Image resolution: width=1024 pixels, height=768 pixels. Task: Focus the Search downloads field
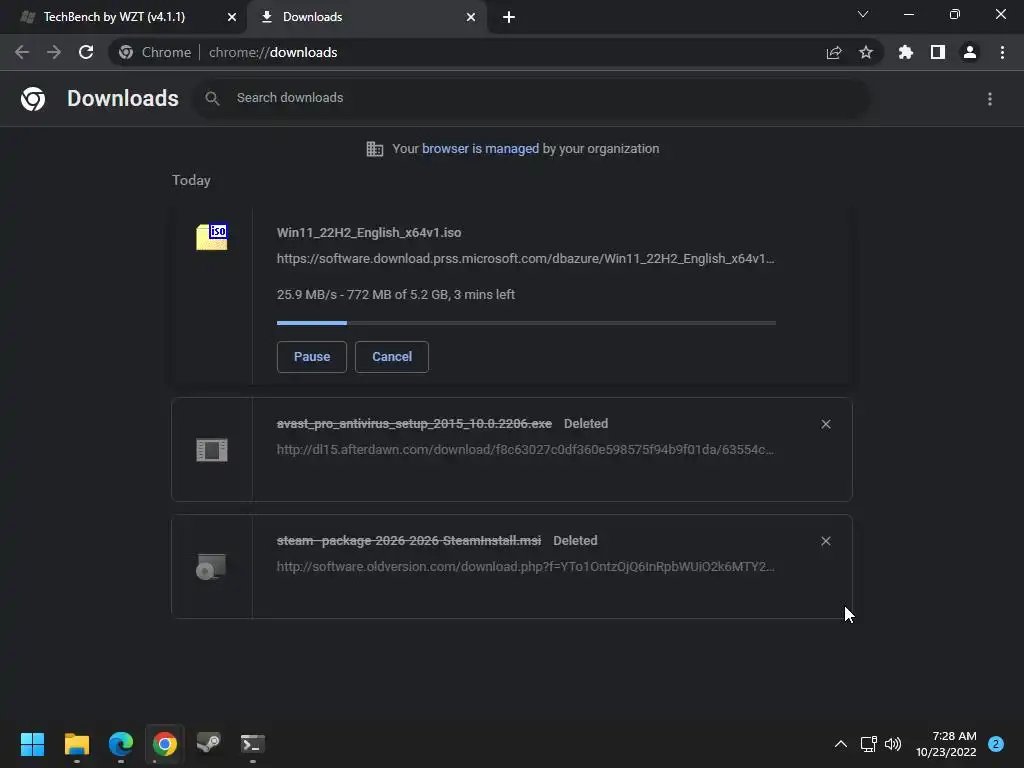click(x=530, y=98)
